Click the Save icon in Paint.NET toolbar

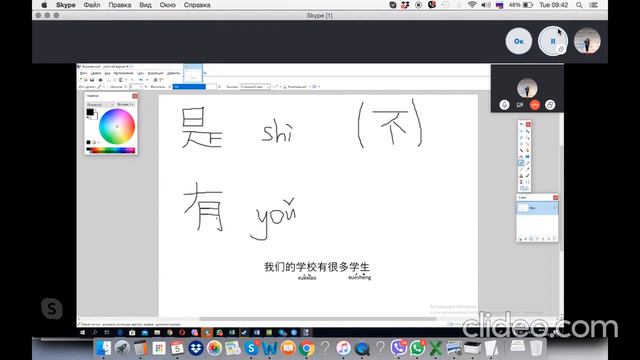pos(92,80)
